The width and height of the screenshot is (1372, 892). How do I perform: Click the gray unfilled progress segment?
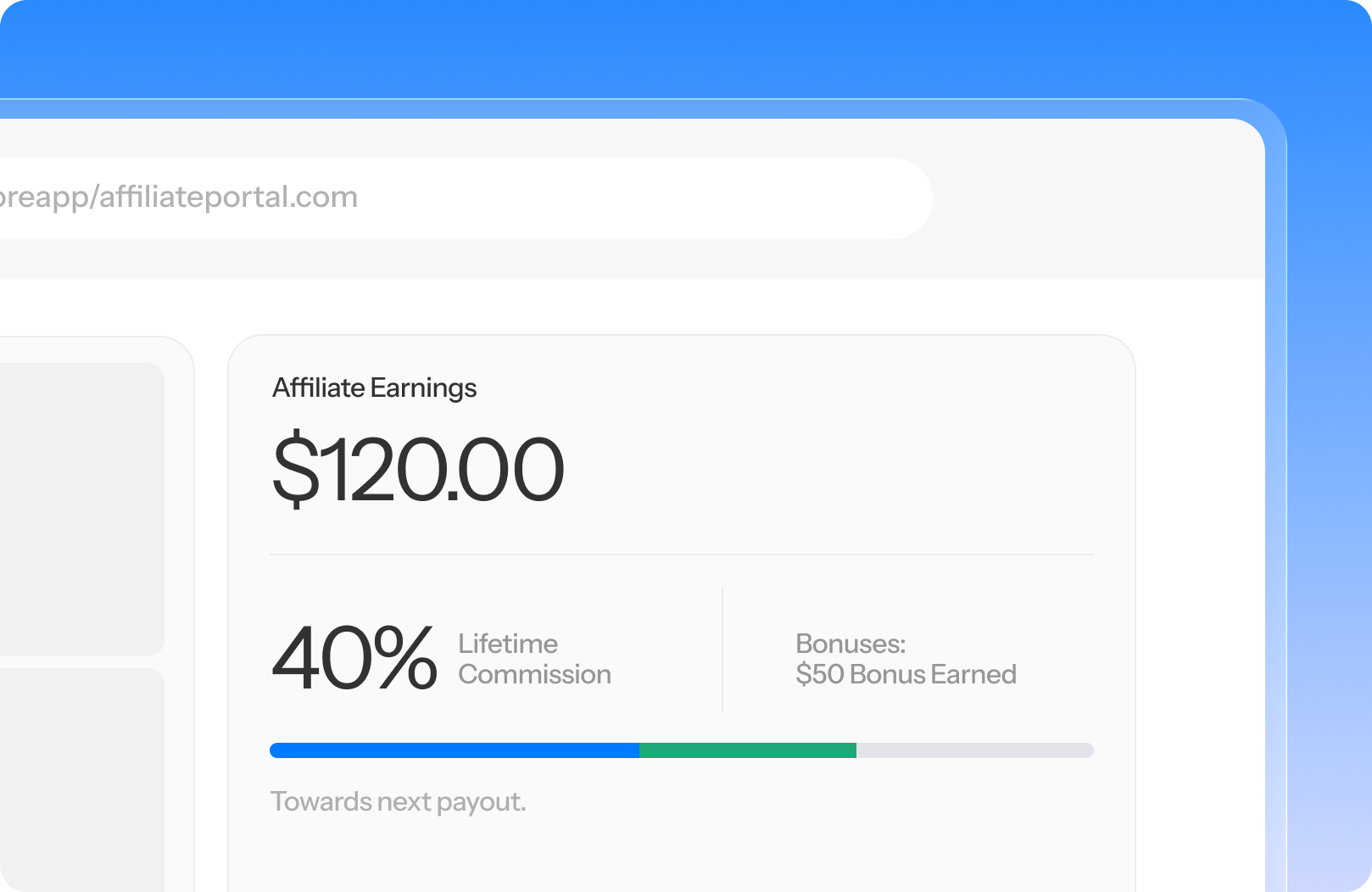[975, 750]
